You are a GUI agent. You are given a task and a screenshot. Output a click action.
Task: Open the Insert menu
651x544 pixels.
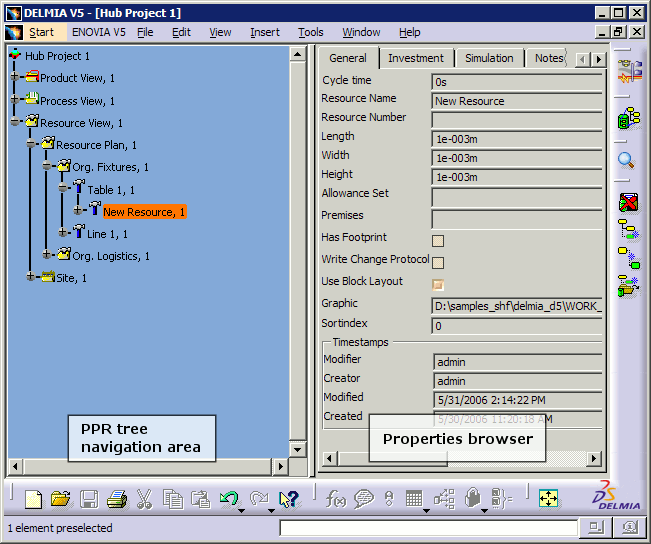pos(265,32)
